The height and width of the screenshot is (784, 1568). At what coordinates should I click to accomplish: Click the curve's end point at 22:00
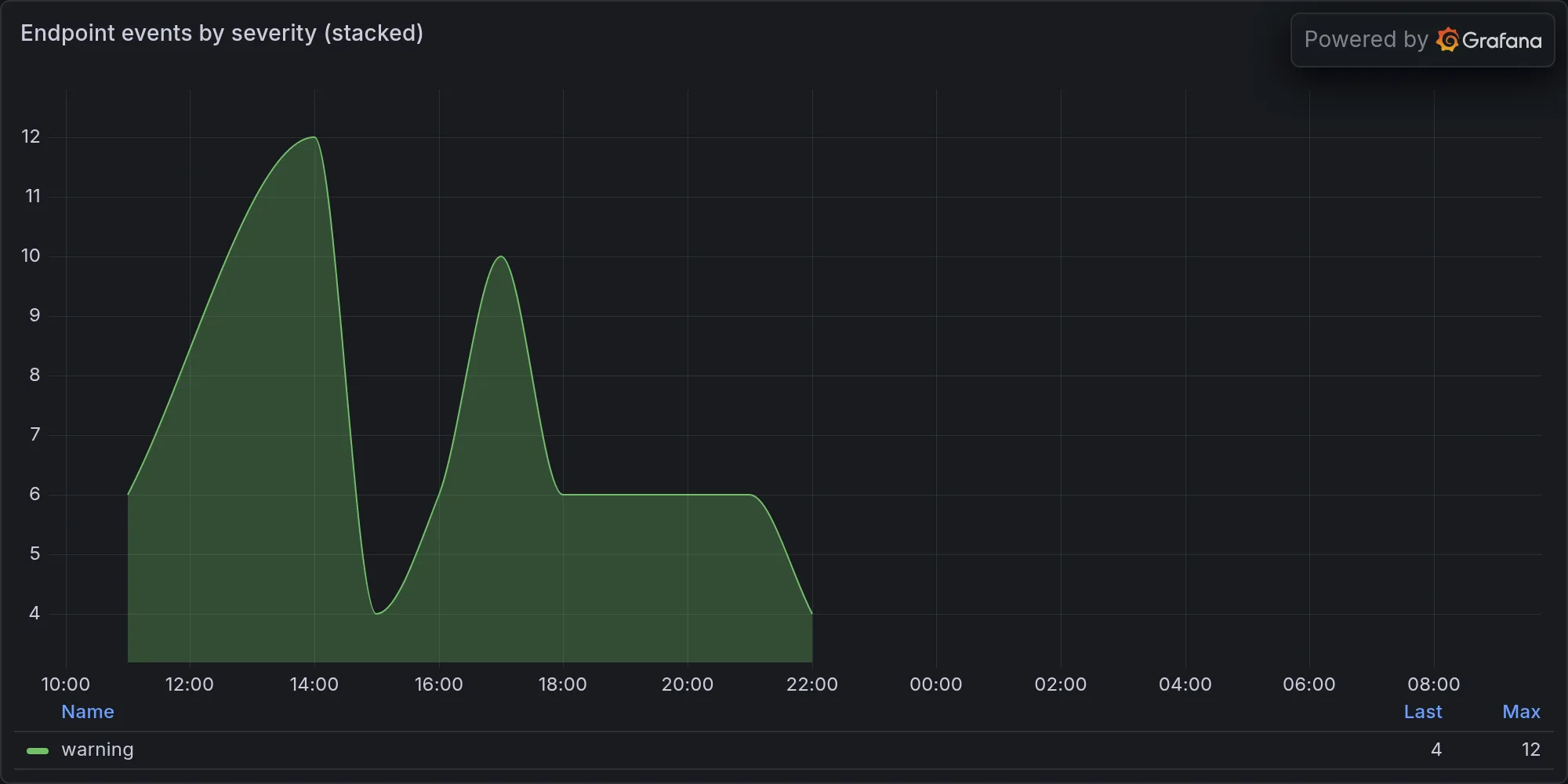click(811, 613)
